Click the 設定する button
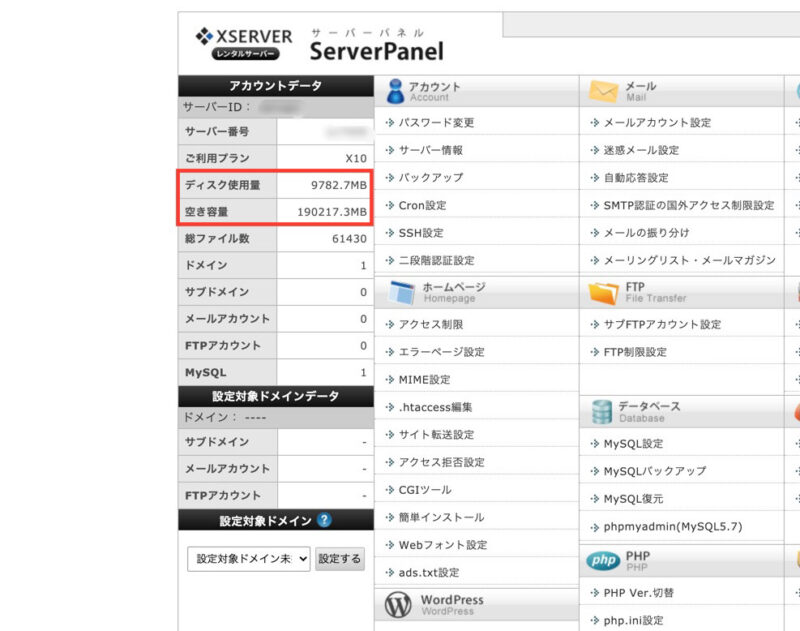Image resolution: width=800 pixels, height=631 pixels. pyautogui.click(x=340, y=559)
